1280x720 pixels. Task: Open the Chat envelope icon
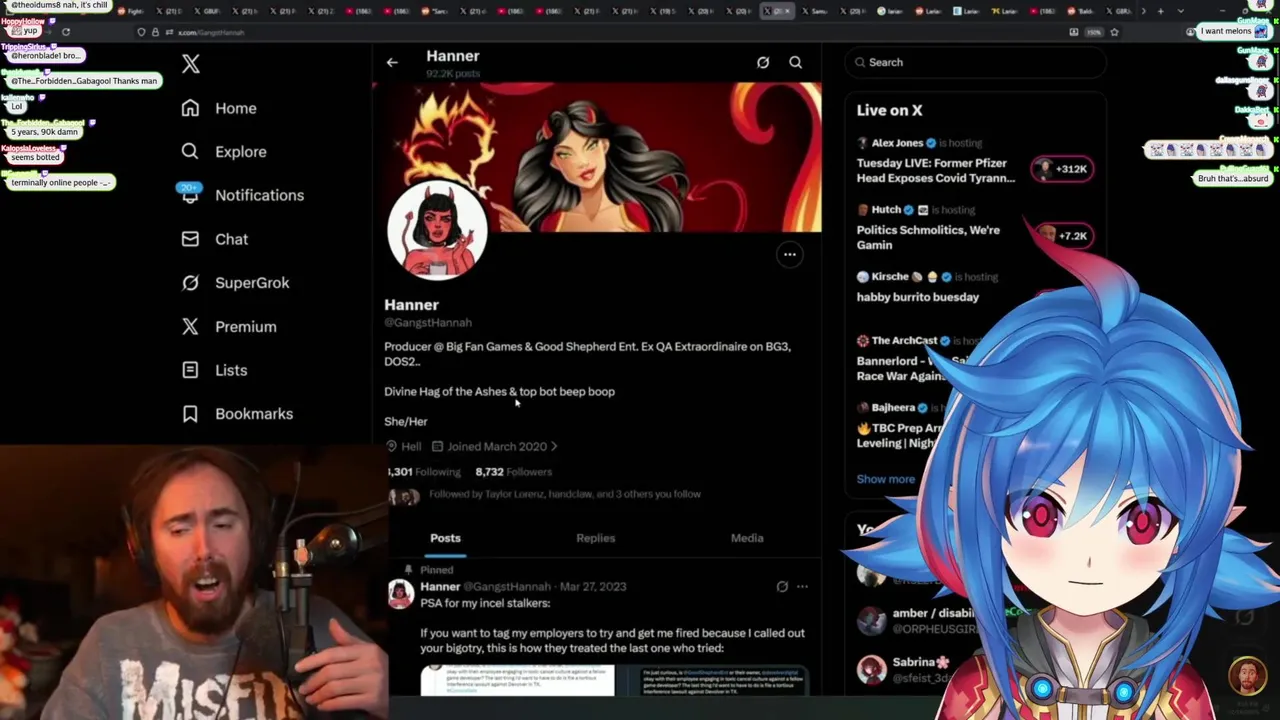[x=190, y=239]
